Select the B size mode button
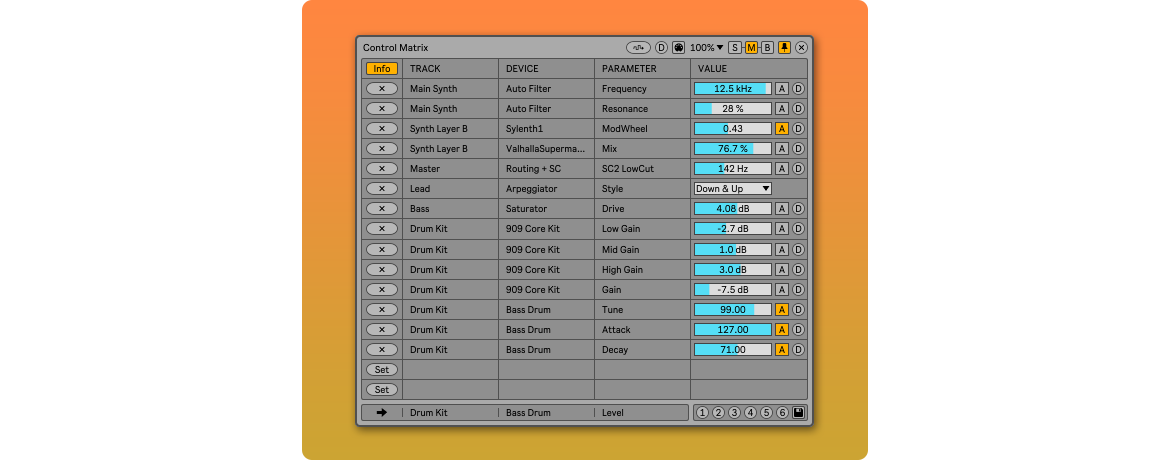The width and height of the screenshot is (1170, 460). coord(767,47)
